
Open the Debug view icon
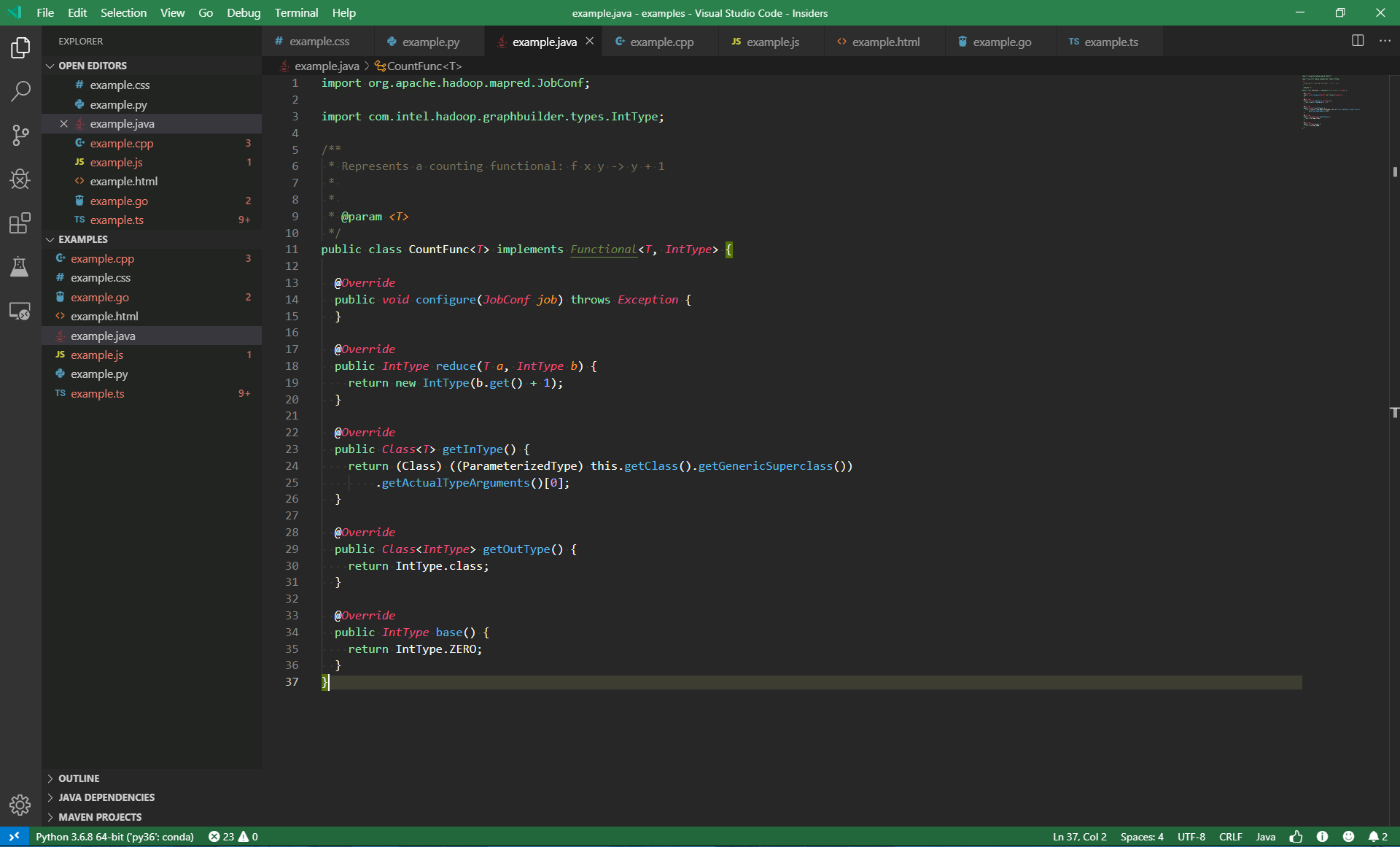(x=20, y=179)
